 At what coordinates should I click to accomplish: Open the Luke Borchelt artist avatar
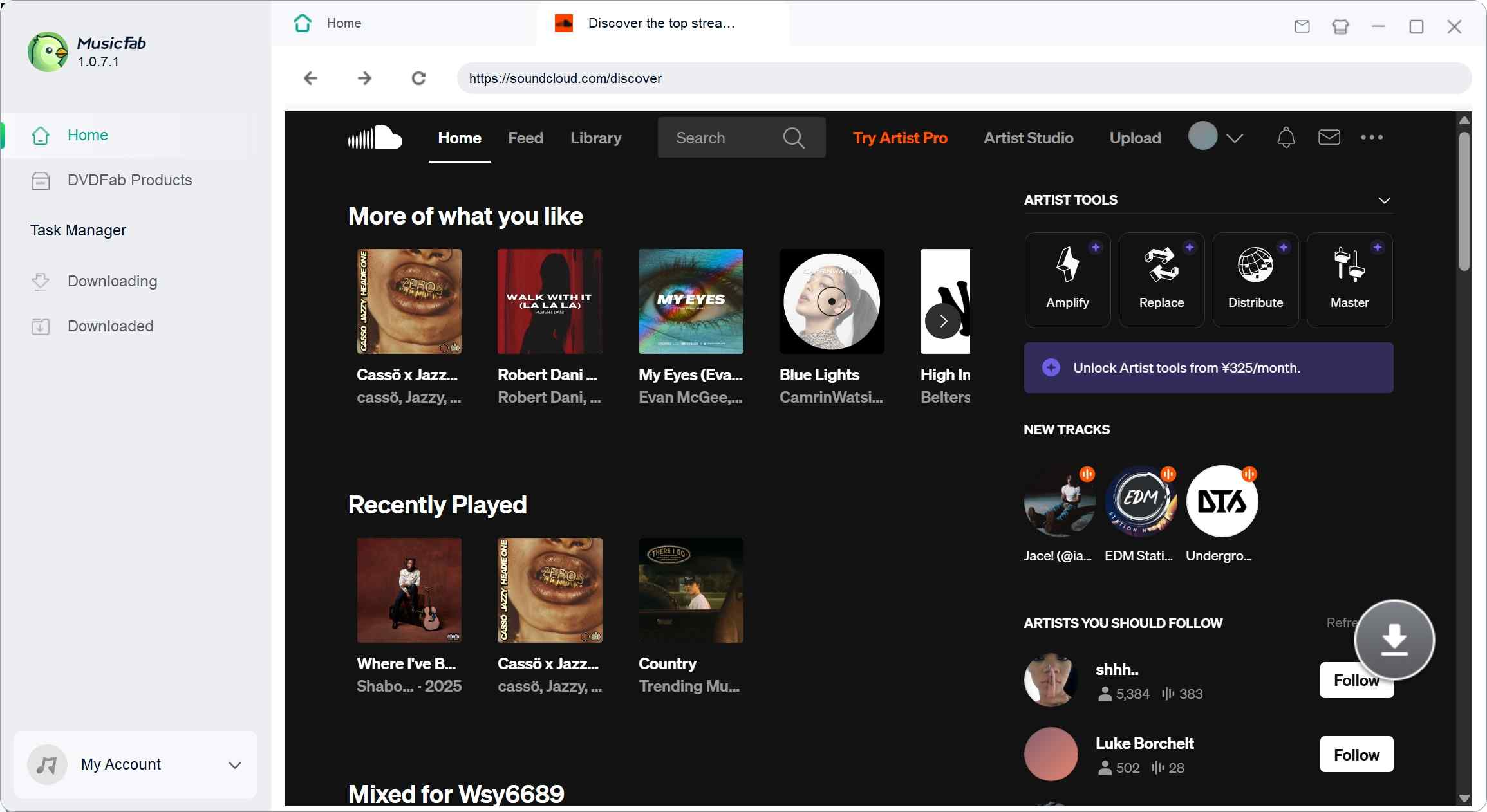(1051, 754)
